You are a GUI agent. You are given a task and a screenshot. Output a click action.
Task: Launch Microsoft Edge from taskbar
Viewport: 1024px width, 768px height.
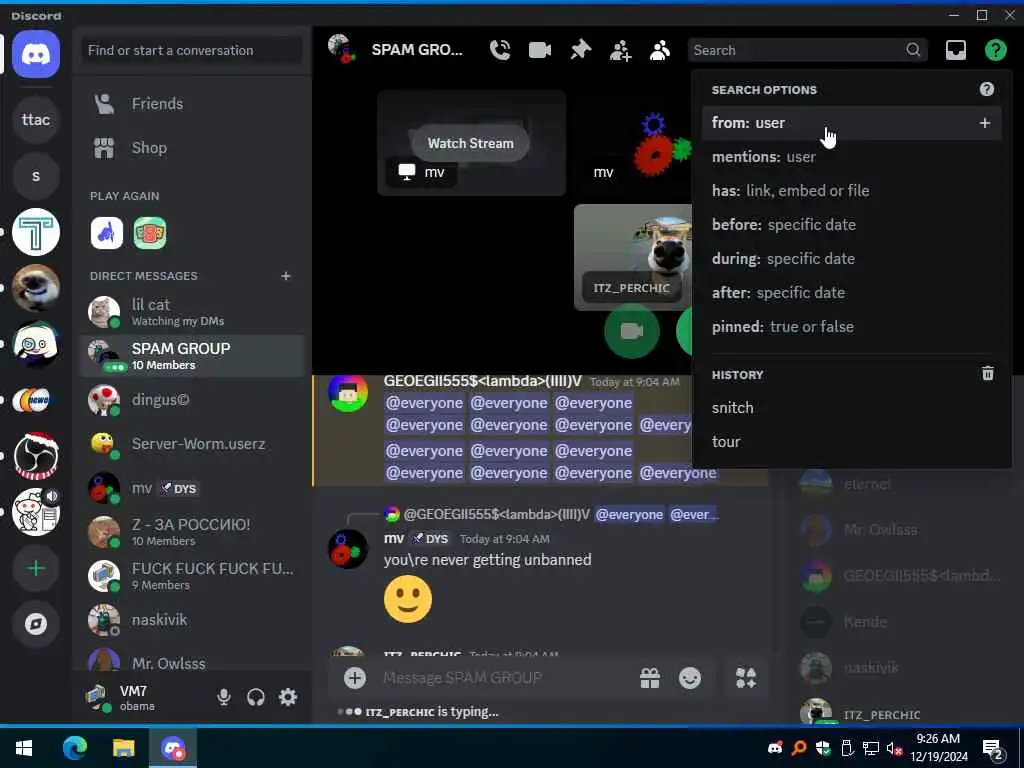click(75, 748)
